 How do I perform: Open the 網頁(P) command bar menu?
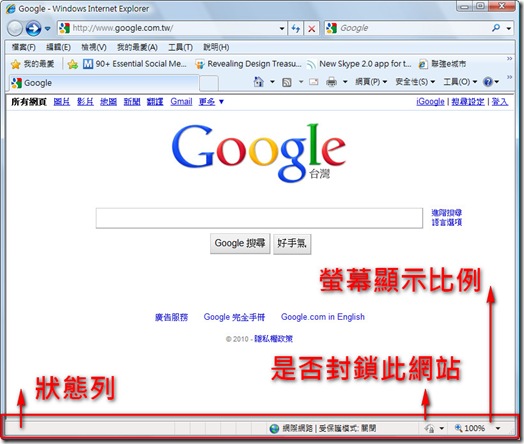(x=371, y=82)
